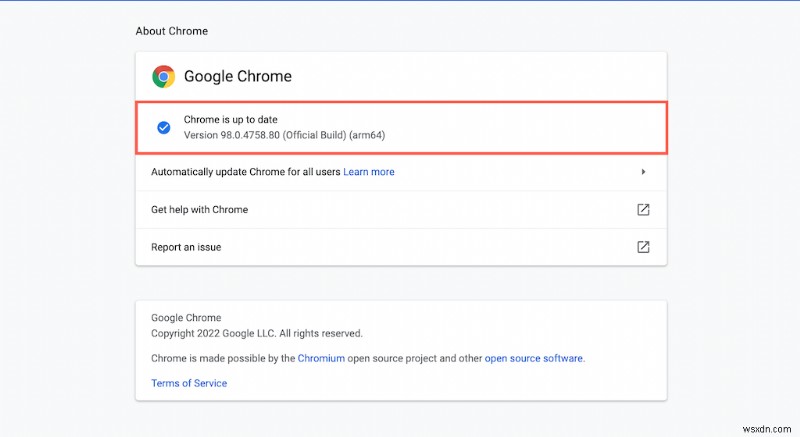The height and width of the screenshot is (437, 800).
Task: Open the open source software link
Action: pyautogui.click(x=533, y=358)
